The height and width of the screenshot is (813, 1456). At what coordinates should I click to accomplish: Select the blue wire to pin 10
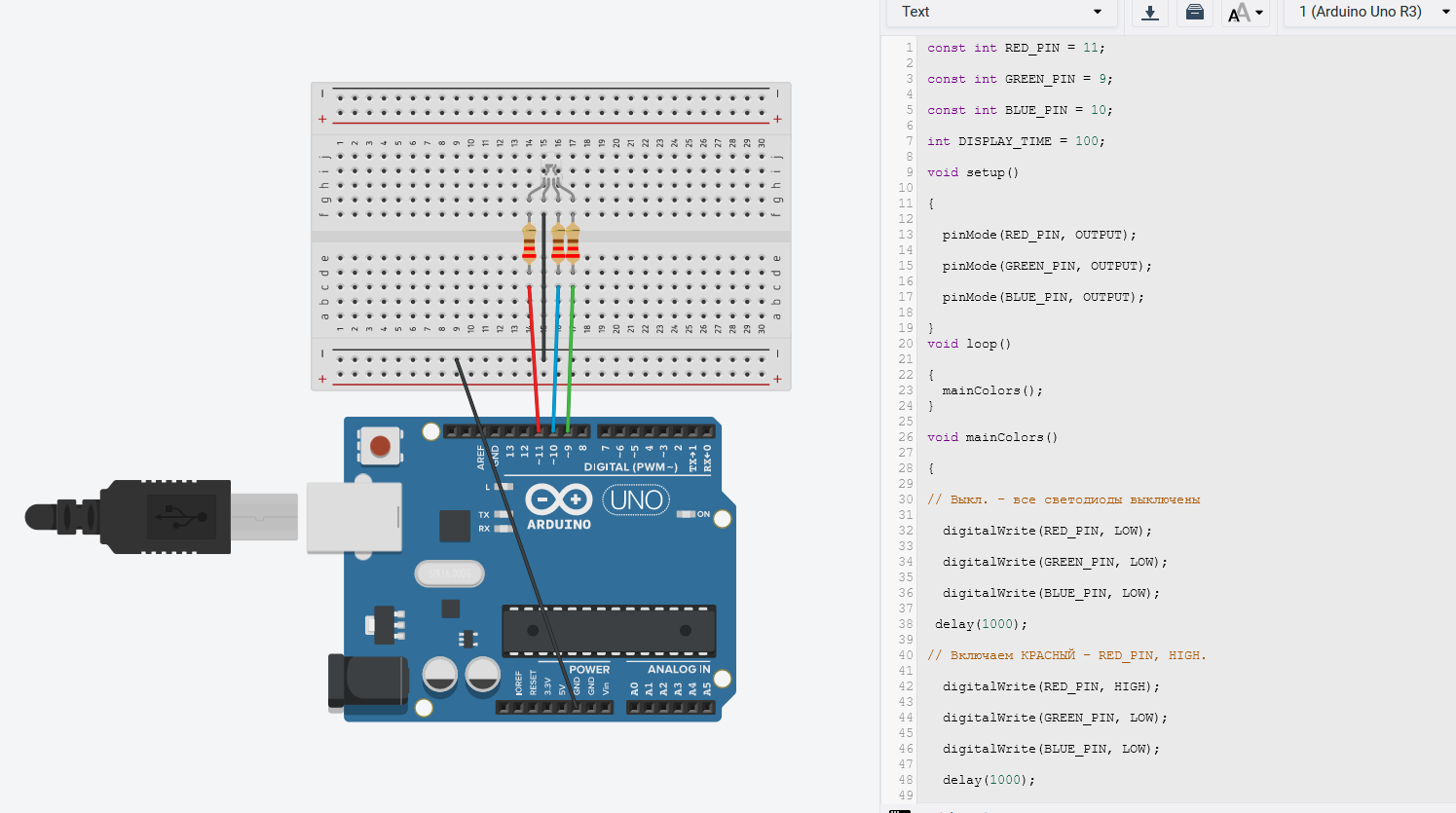[556, 360]
